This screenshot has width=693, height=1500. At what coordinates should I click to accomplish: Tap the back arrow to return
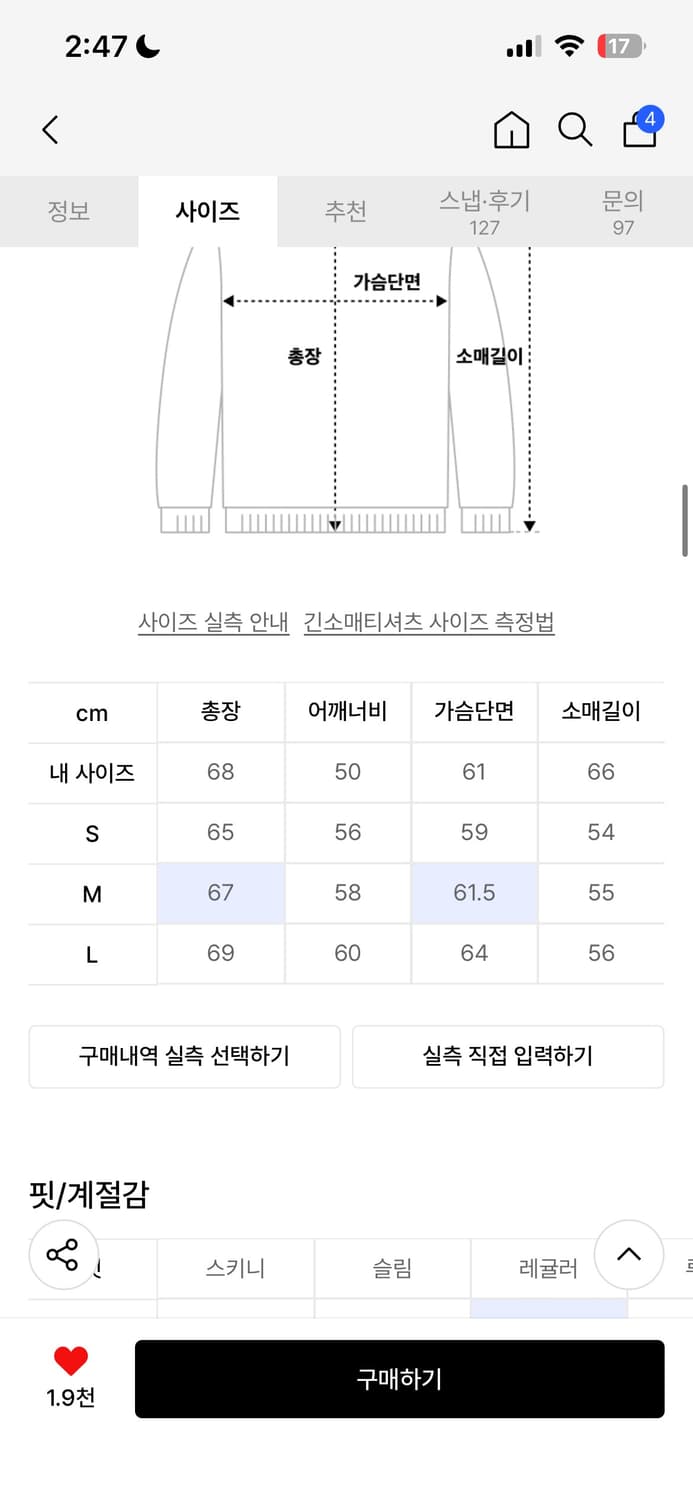[x=50, y=130]
